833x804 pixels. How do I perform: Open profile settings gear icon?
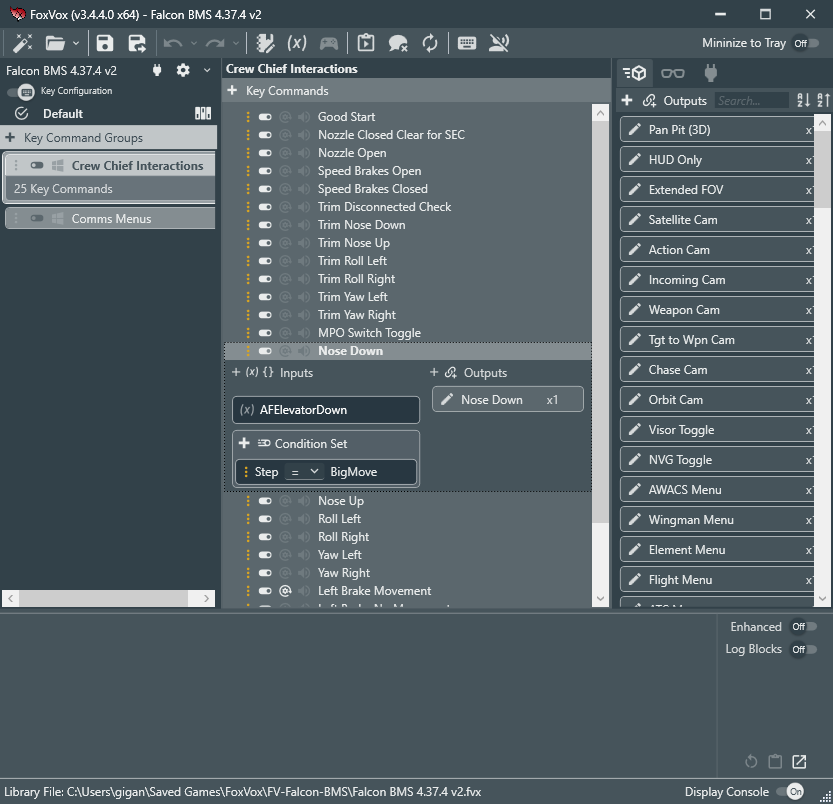pos(183,70)
